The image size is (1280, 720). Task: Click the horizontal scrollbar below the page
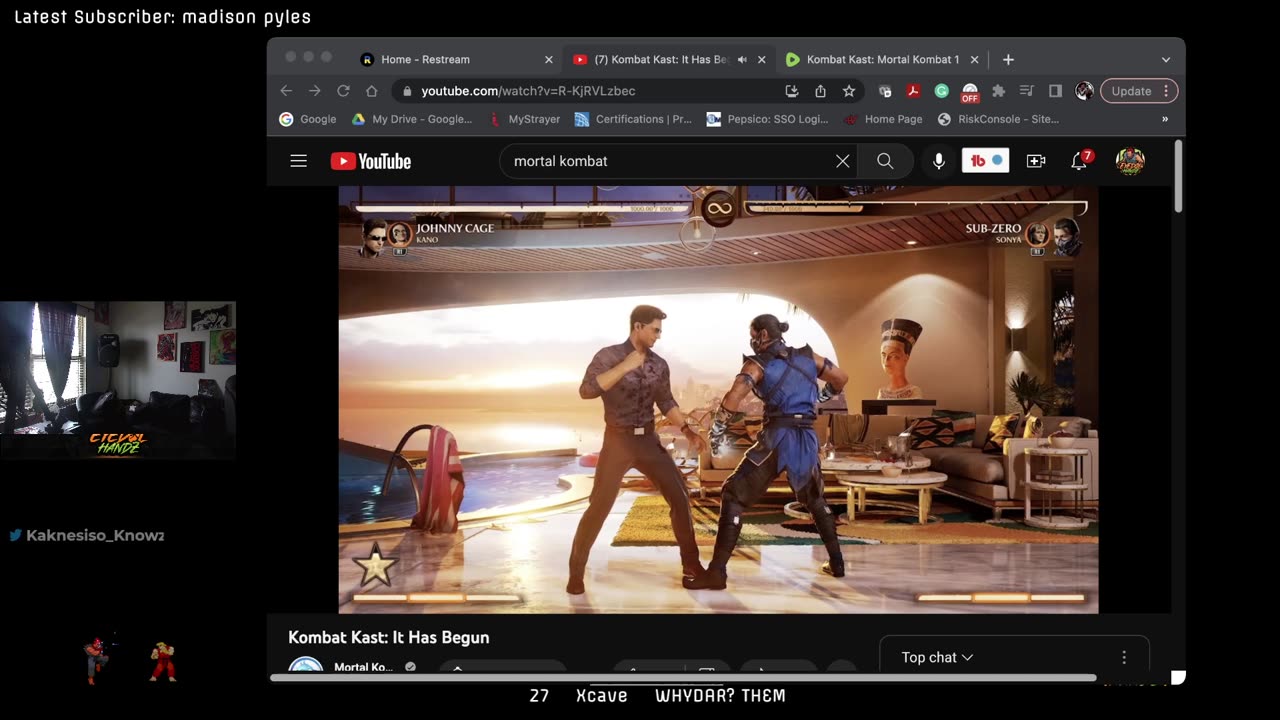click(683, 677)
